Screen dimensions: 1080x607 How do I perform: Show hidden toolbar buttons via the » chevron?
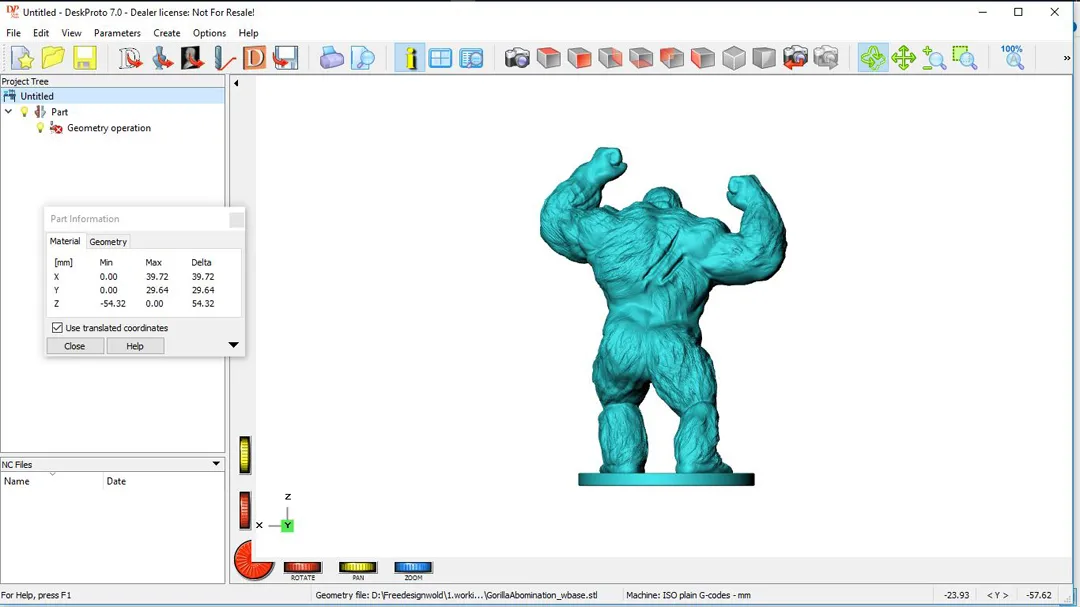pyautogui.click(x=1067, y=59)
